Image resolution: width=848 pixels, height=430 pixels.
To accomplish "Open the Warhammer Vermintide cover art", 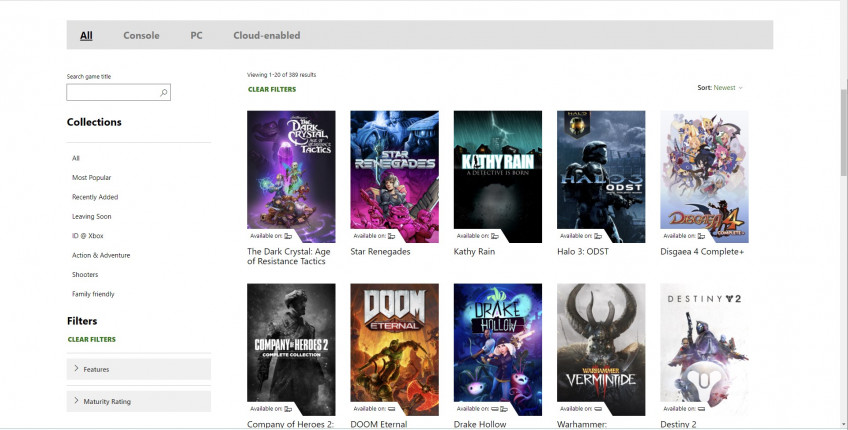I will tap(601, 350).
